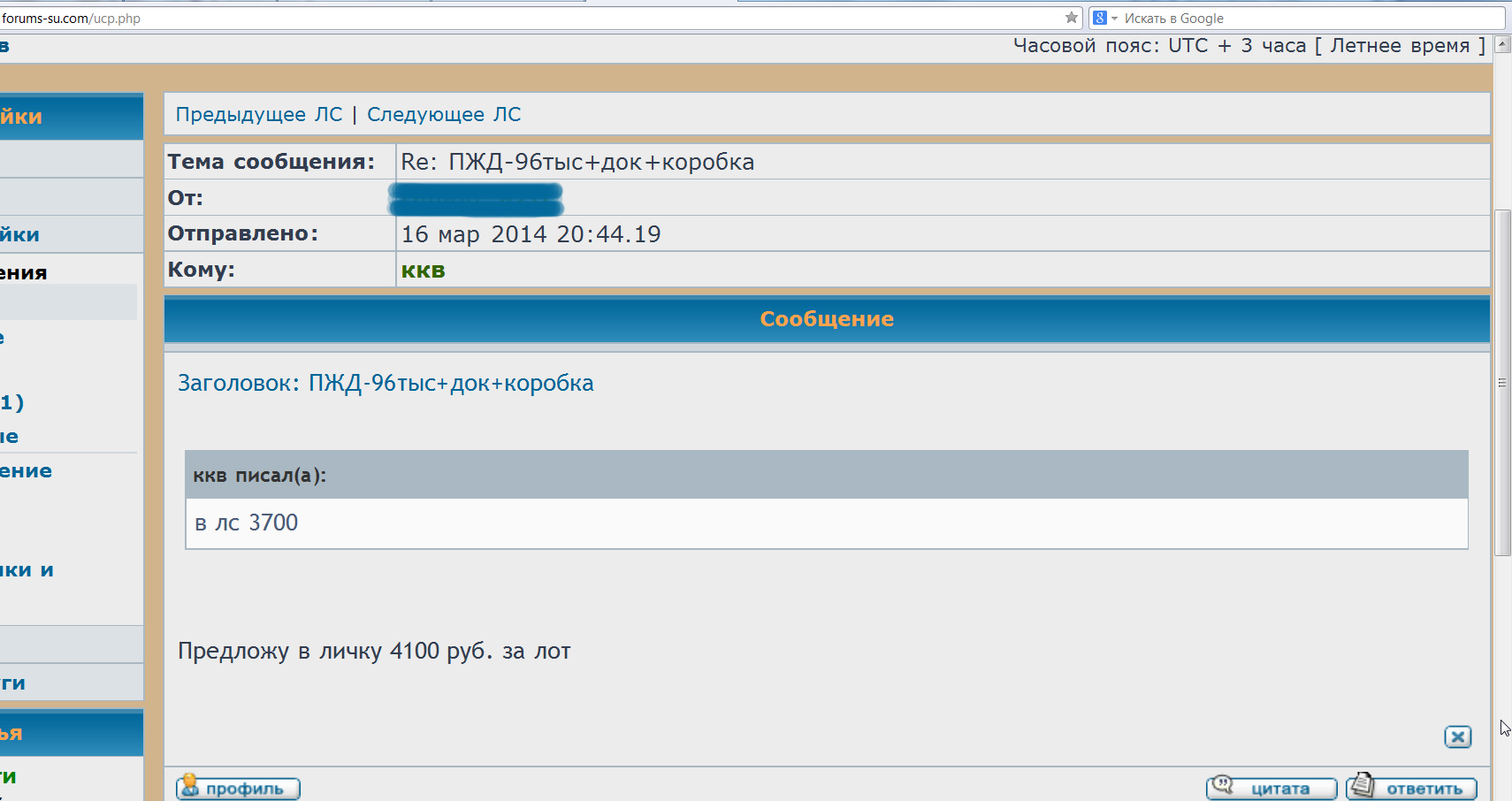Click the 'цитата' quote button
Screen dimensions: 1512x801
click(1271, 788)
